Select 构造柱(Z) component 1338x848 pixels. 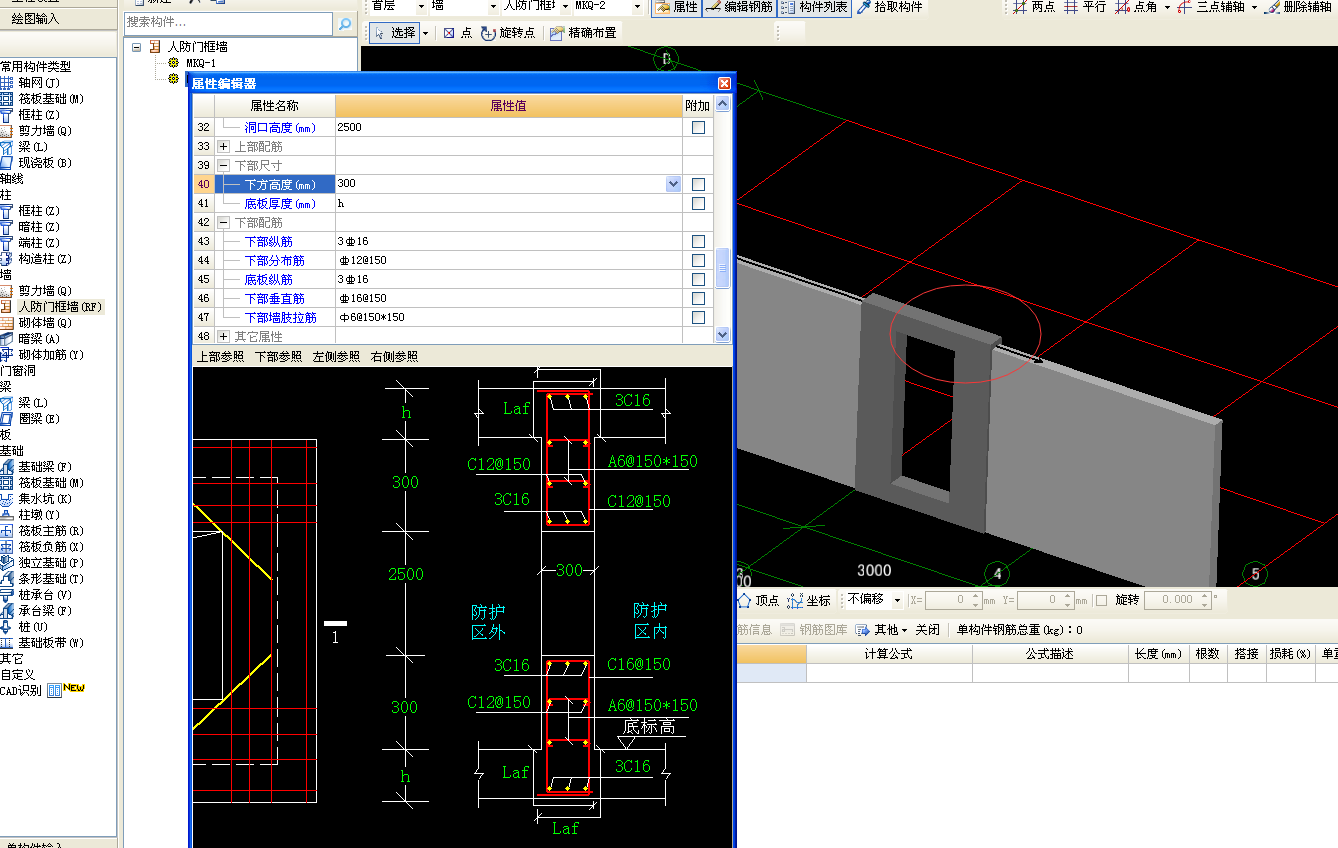coord(44,259)
